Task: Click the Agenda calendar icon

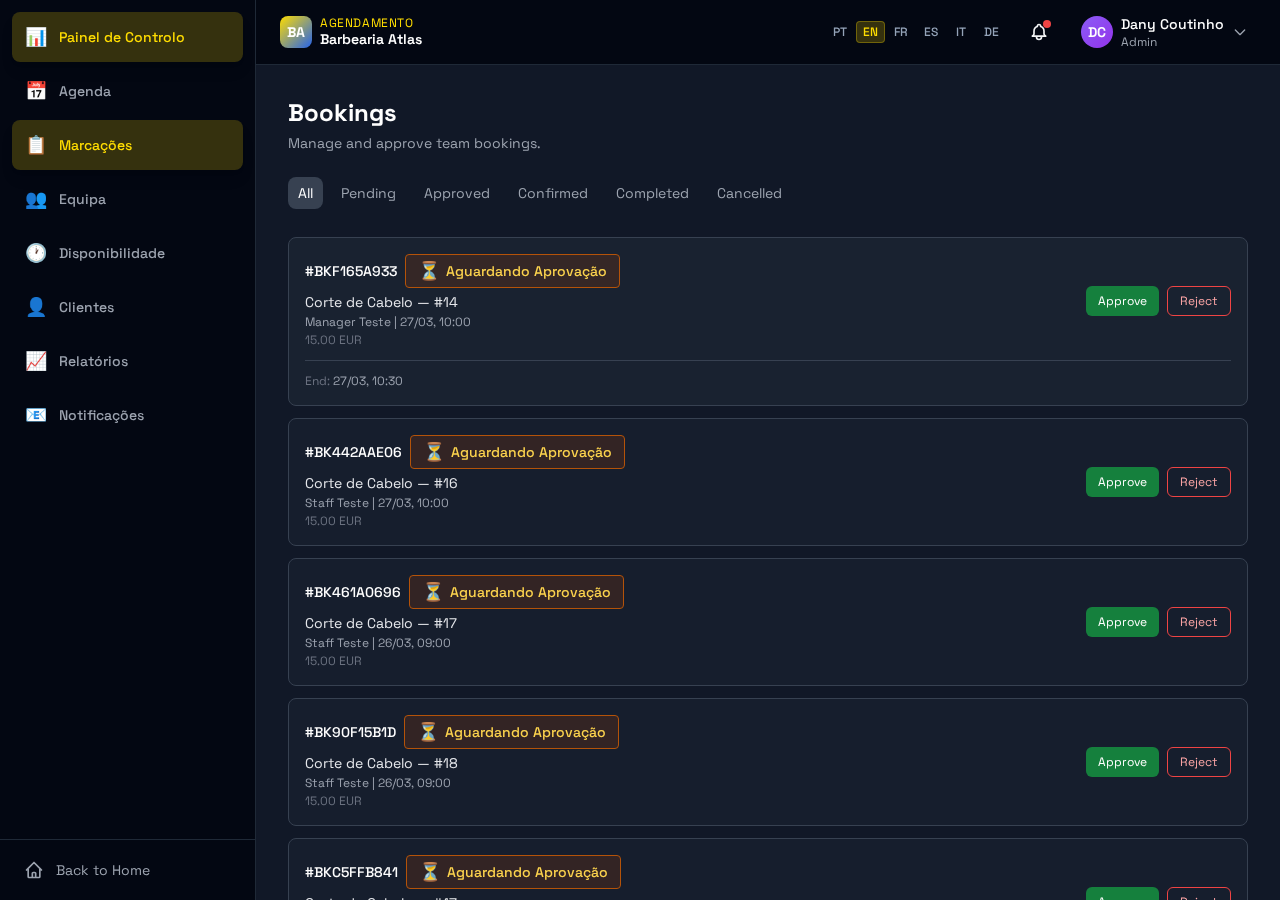Action: [36, 91]
